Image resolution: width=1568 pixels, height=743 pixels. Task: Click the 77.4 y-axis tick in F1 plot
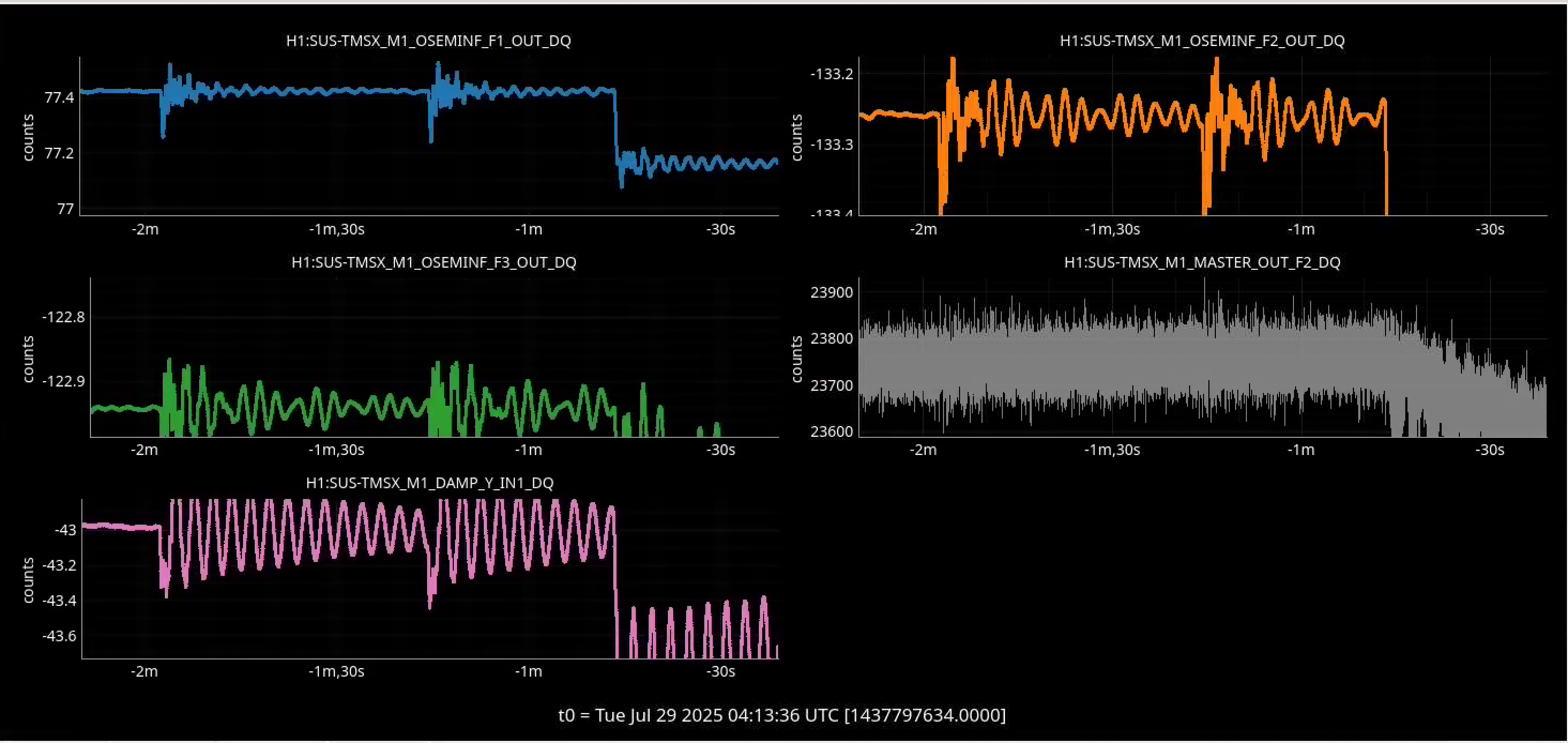[x=59, y=97]
